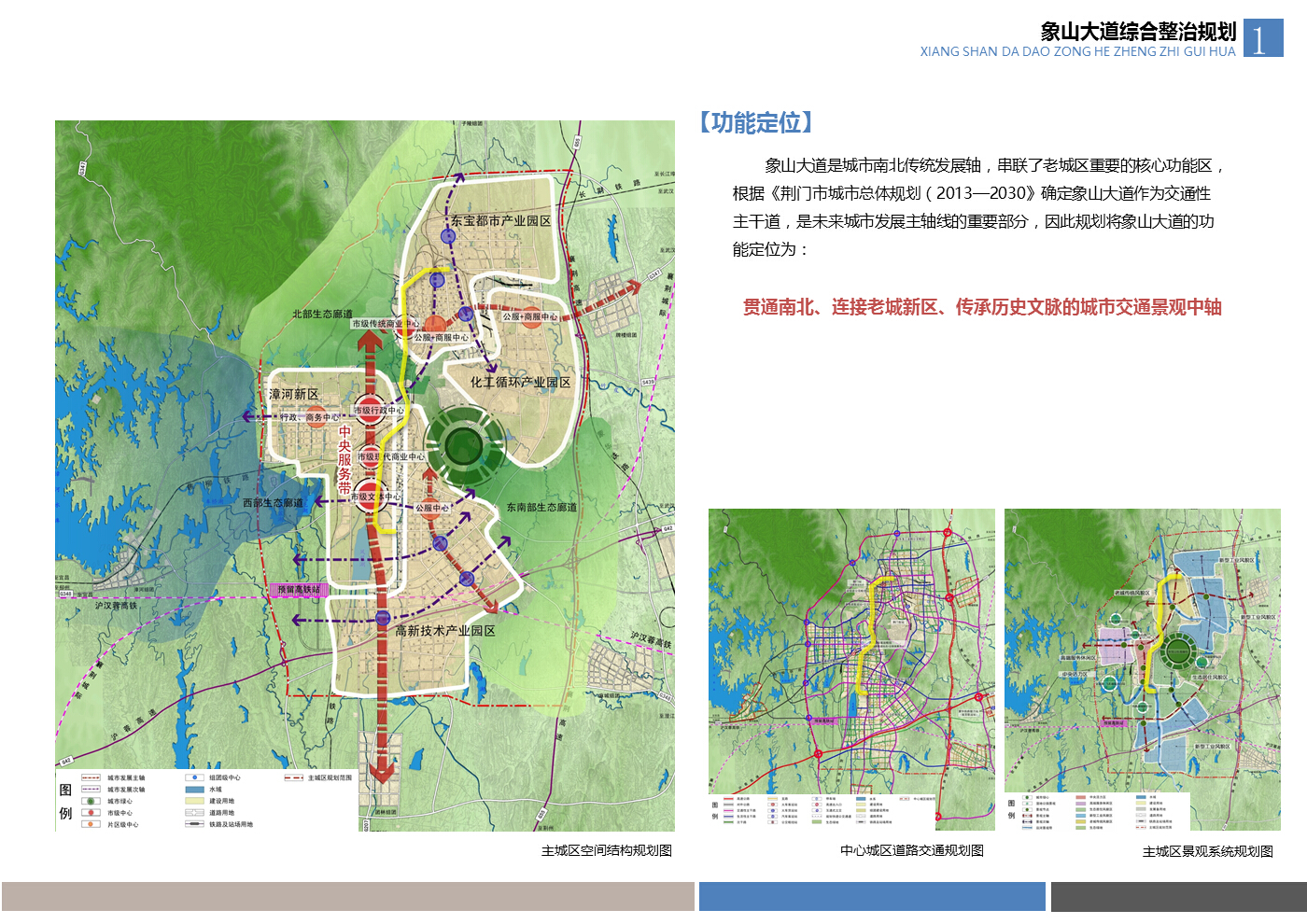Click the 高新技术产业园区 label on map
This screenshot has width=1307, height=924.
tap(444, 631)
